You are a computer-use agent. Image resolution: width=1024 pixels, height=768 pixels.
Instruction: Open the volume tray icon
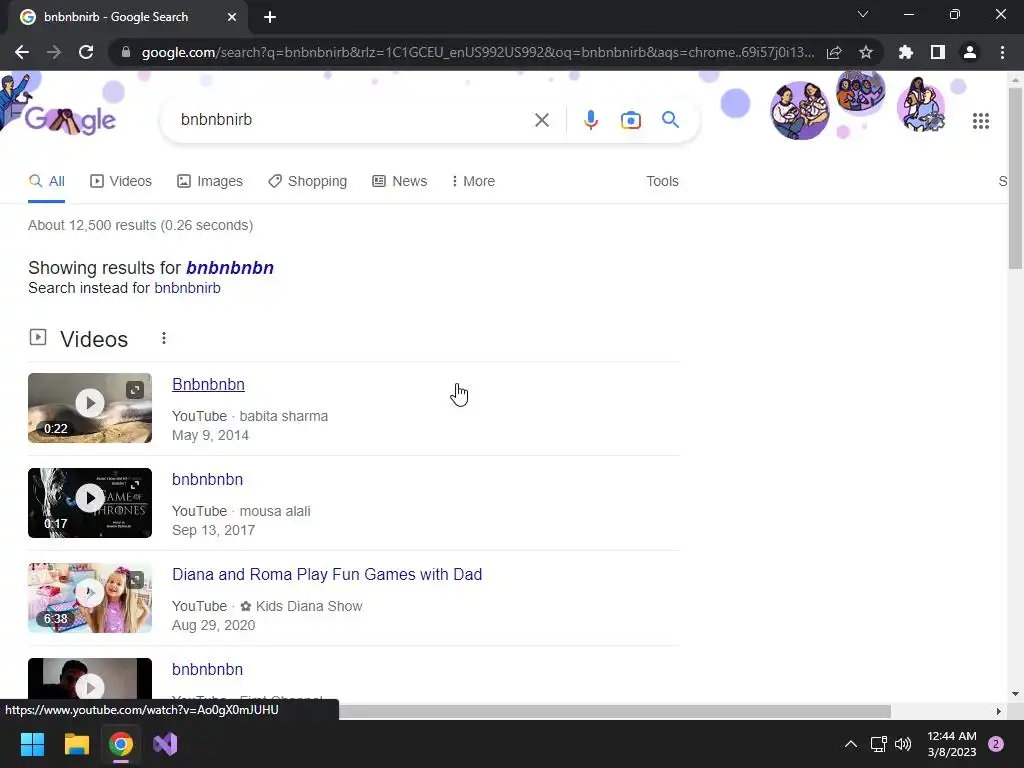903,744
